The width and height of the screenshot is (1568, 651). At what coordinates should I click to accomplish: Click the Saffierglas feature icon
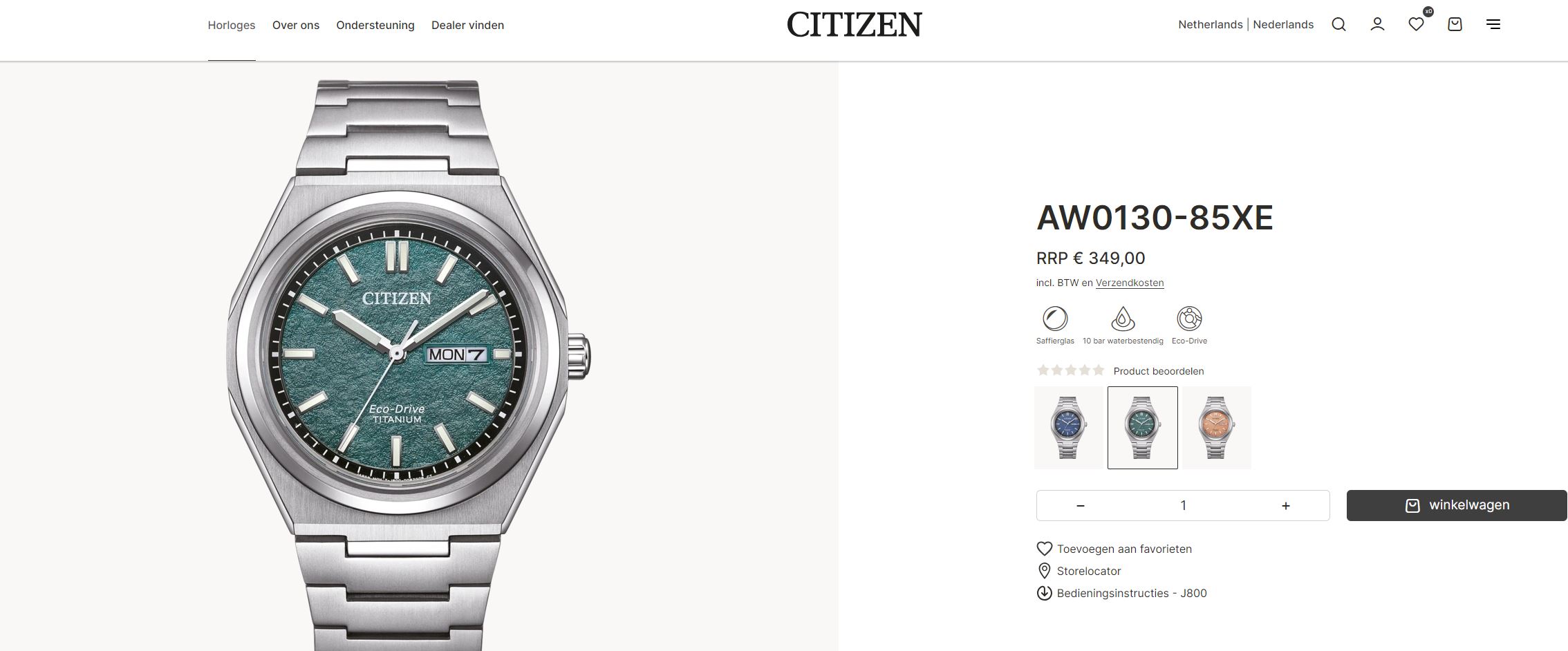coord(1055,319)
